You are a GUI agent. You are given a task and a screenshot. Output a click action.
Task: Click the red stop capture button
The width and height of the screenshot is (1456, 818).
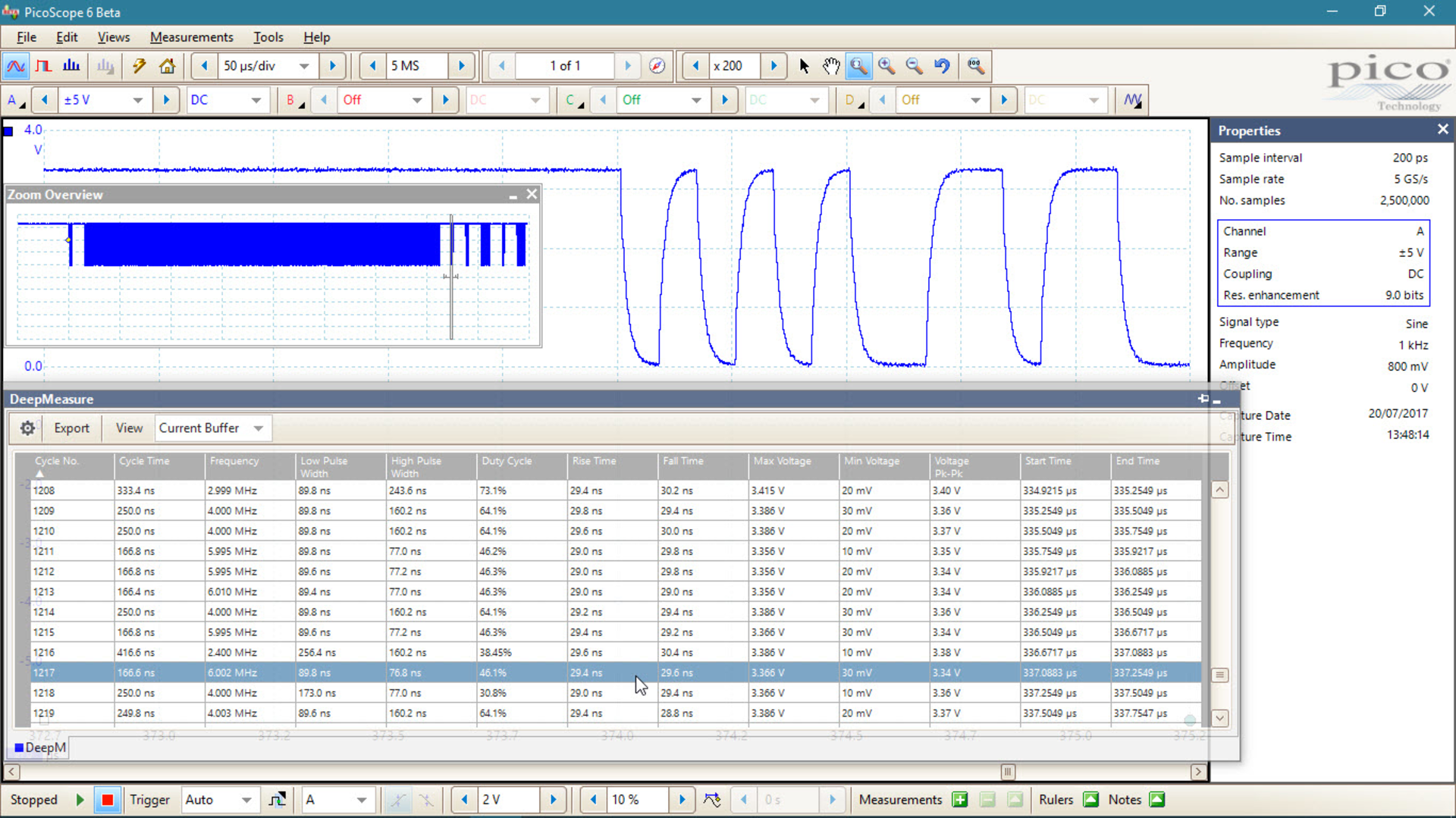click(x=108, y=799)
